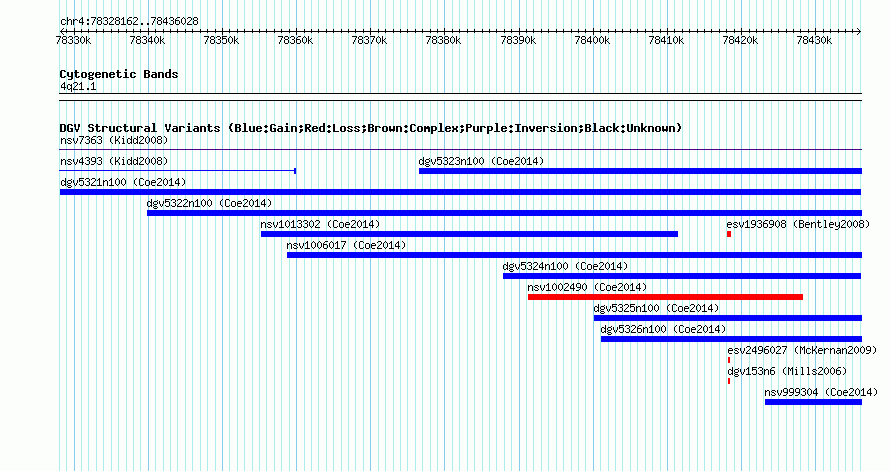Click the esv1936908 (Bentley2008) label

click(798, 224)
